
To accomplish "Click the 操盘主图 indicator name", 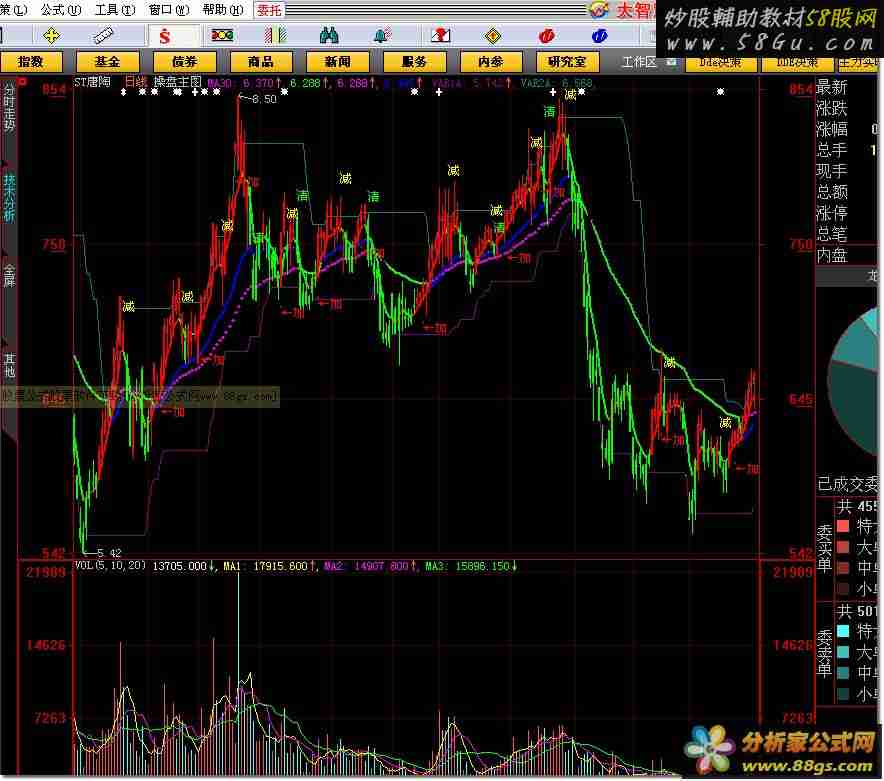I will coord(178,82).
